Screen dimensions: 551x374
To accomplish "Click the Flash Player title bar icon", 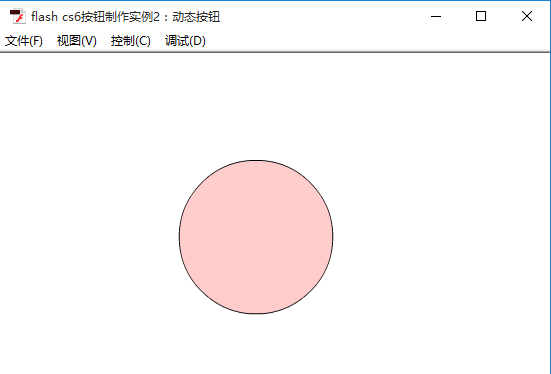I will click(17, 17).
